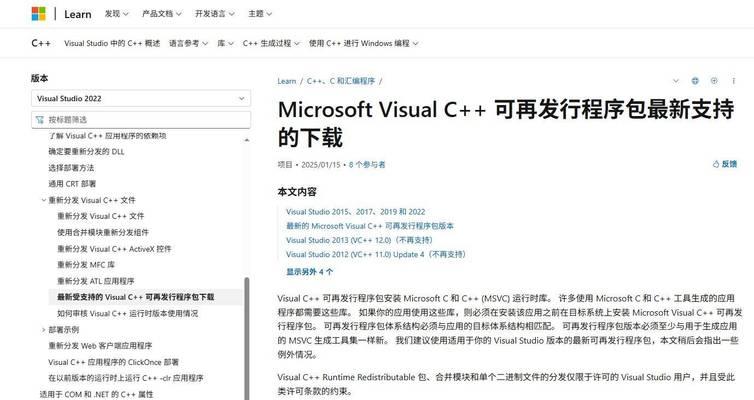Screen dimensions: 754x400
Task: Open Visual C++ 应用程序的 ClickOnce 部署
Action: click(113, 362)
